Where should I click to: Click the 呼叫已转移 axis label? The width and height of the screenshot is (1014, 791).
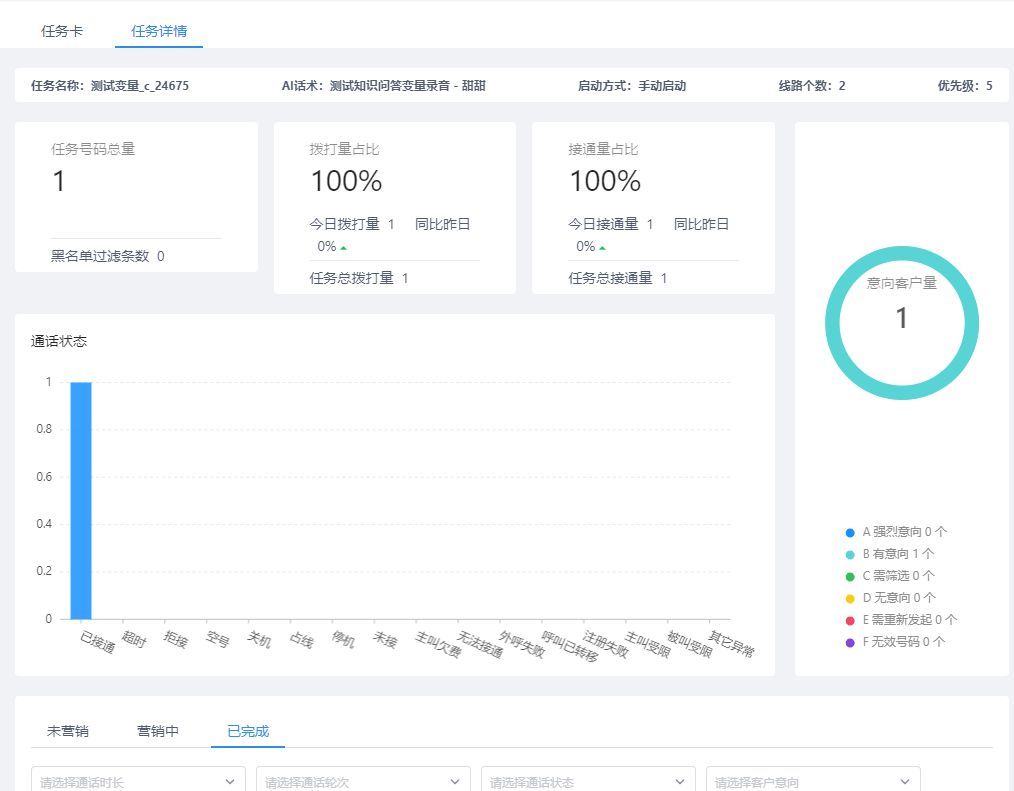click(570, 646)
